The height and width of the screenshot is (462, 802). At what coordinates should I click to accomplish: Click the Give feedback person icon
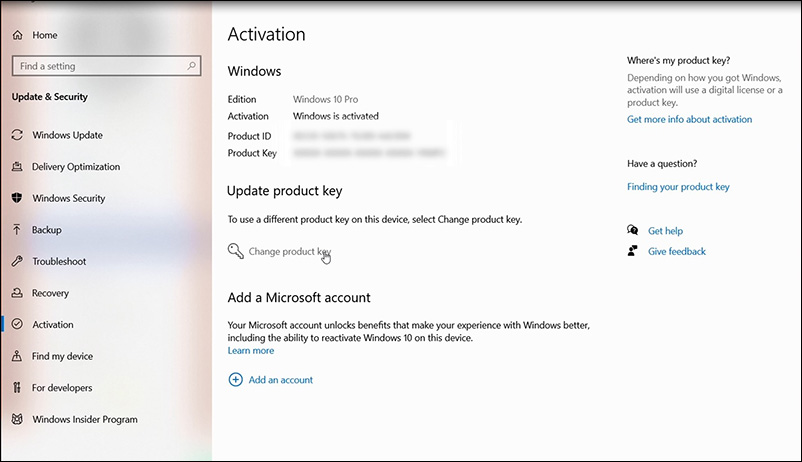click(x=633, y=251)
